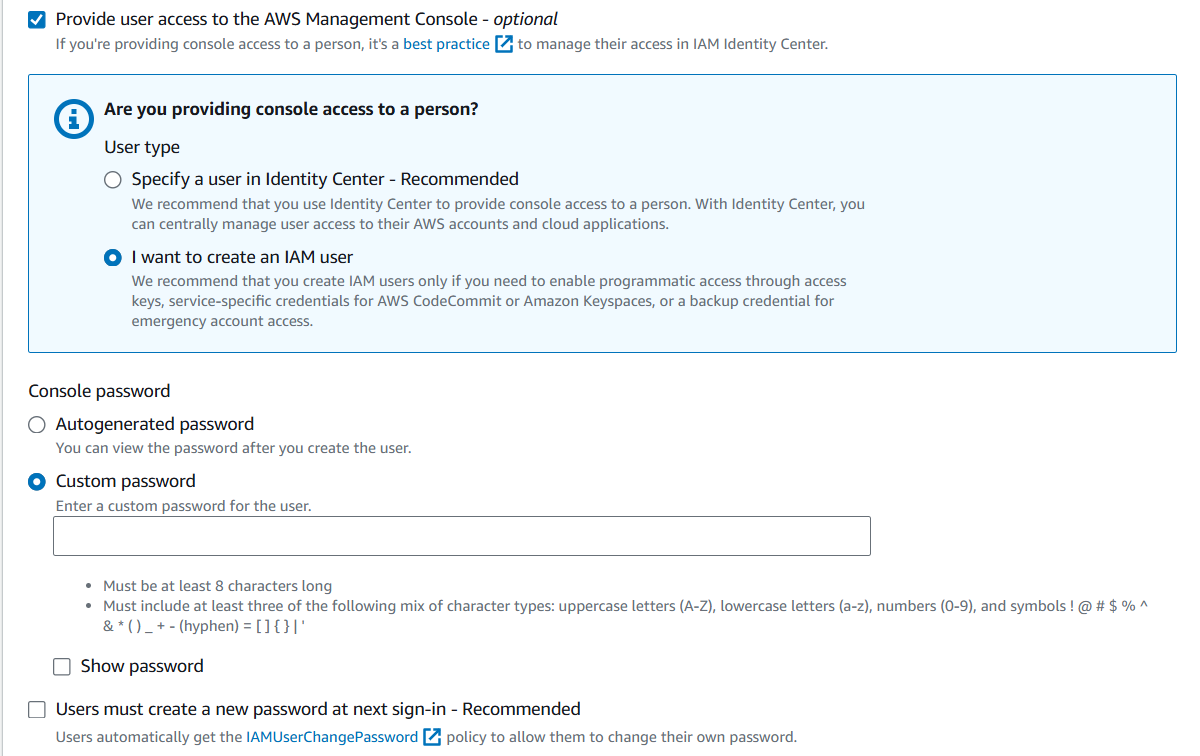This screenshot has width=1200, height=756.
Task: Click the Show password label text
Action: (x=142, y=666)
